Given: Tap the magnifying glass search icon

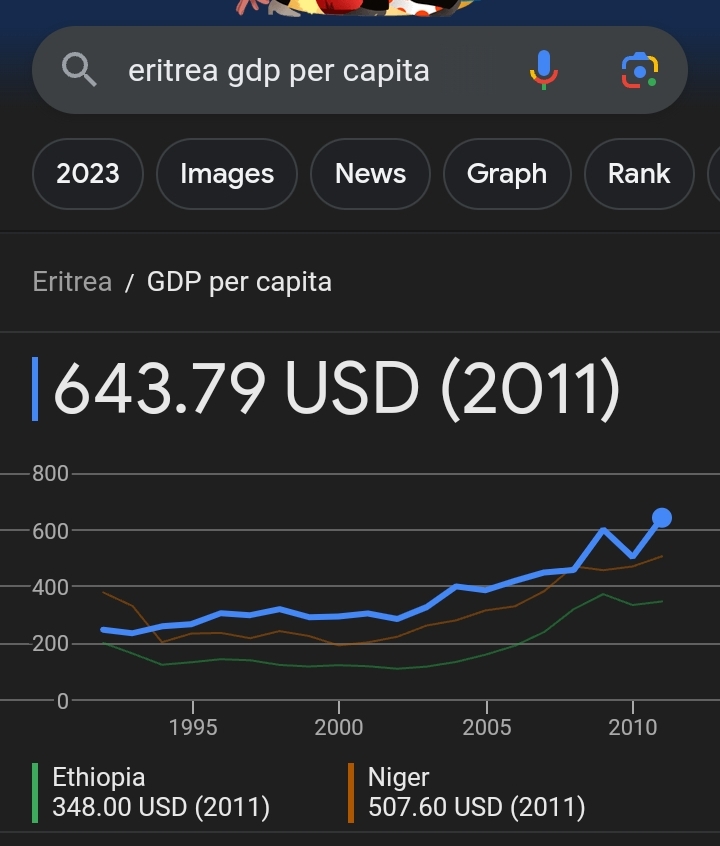Looking at the screenshot, I should 79,70.
